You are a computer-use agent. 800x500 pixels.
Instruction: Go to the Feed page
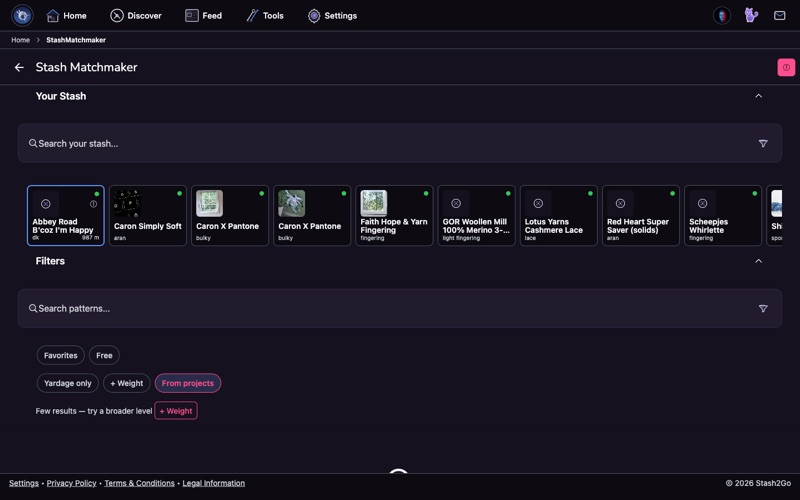tap(203, 16)
